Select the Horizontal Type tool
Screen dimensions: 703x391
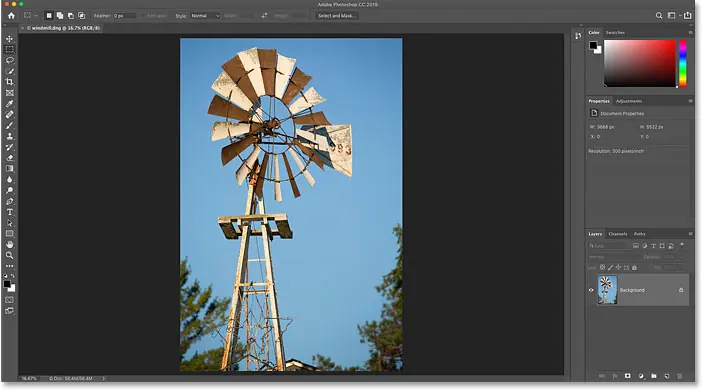pyautogui.click(x=9, y=212)
